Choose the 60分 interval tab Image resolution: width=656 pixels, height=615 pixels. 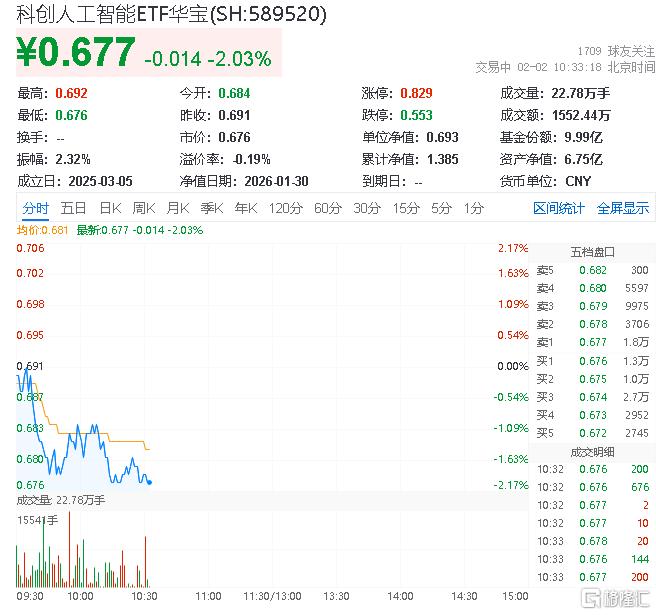[328, 208]
